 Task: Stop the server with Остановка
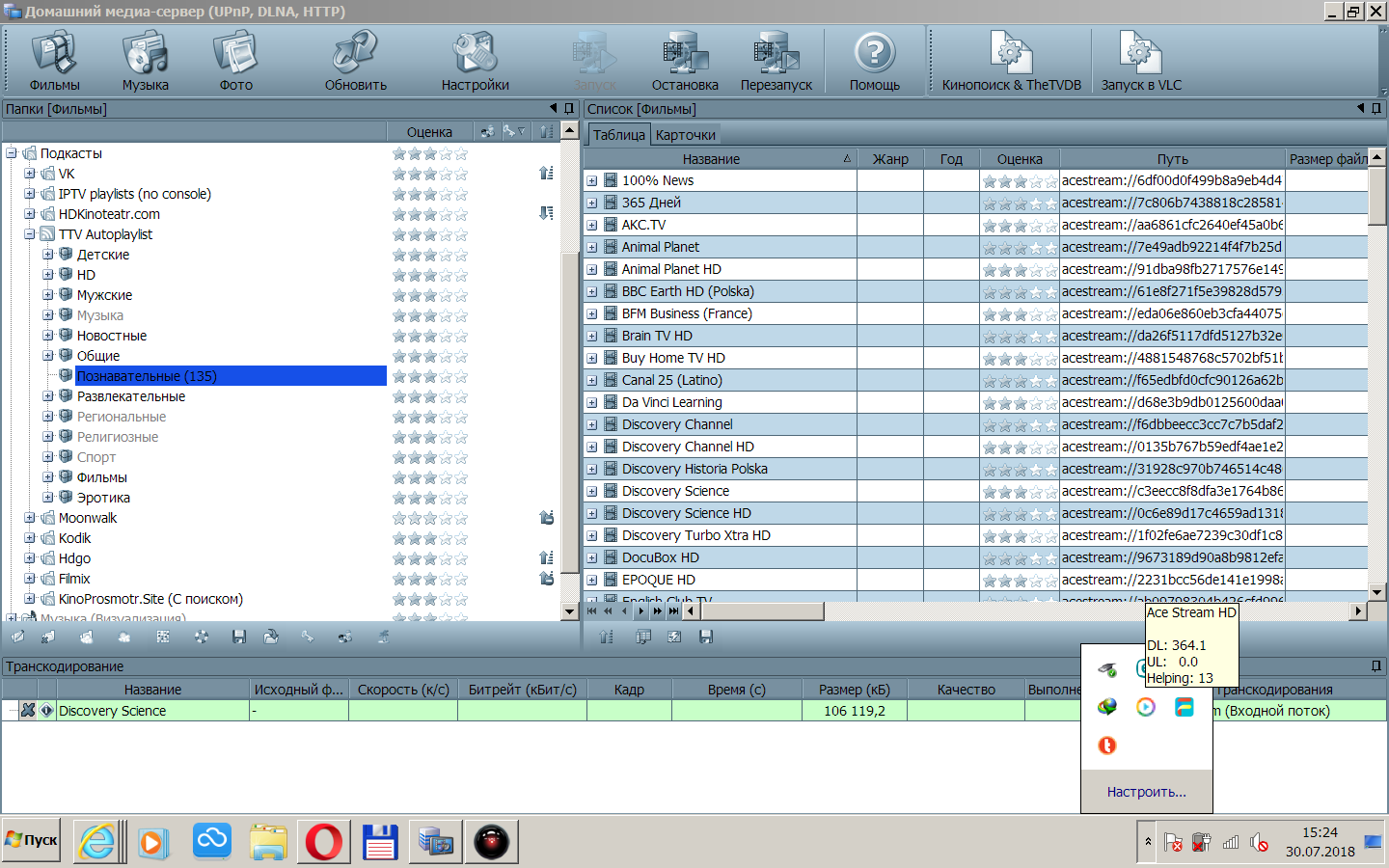[685, 60]
